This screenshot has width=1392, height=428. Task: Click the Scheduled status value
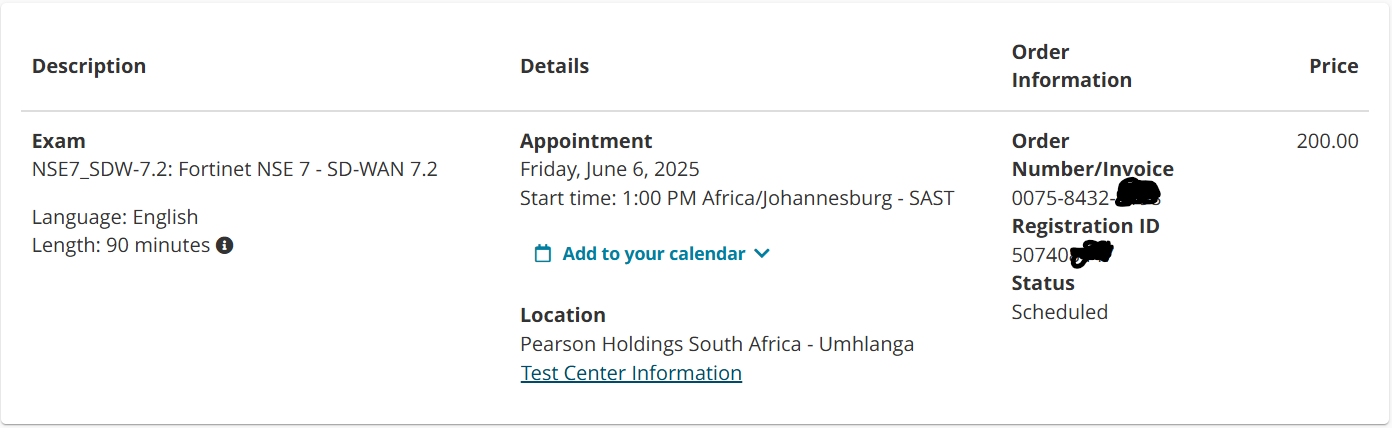point(1060,312)
